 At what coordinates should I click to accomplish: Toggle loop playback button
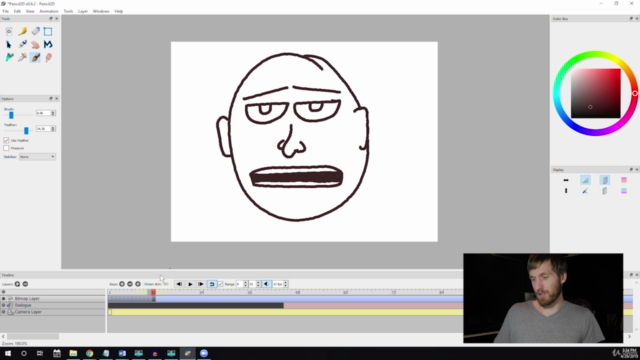pos(212,284)
